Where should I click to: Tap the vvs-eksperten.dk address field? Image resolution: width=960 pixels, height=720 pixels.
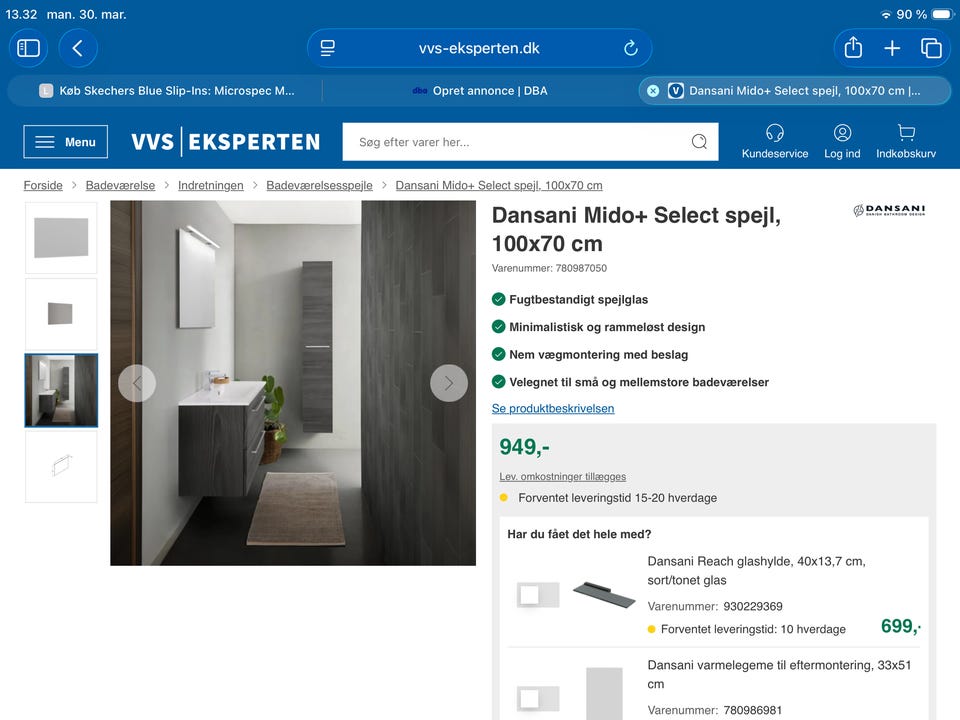479,48
